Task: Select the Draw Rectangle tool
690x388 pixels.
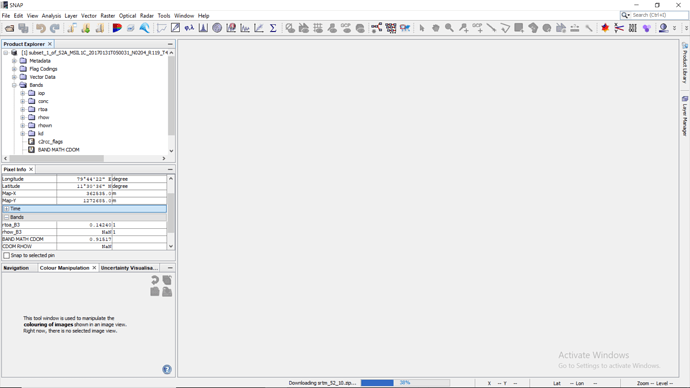Action: pyautogui.click(x=519, y=28)
